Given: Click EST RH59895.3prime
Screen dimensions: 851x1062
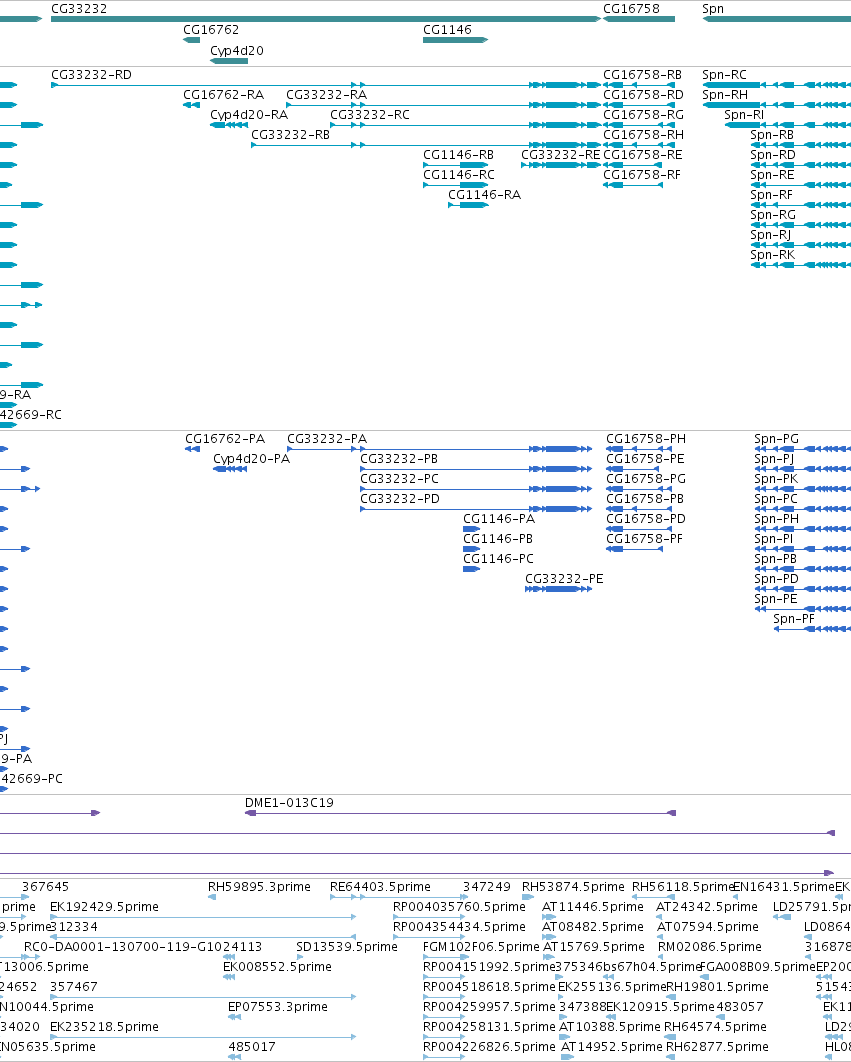Looking at the screenshot, I should pyautogui.click(x=260, y=887).
